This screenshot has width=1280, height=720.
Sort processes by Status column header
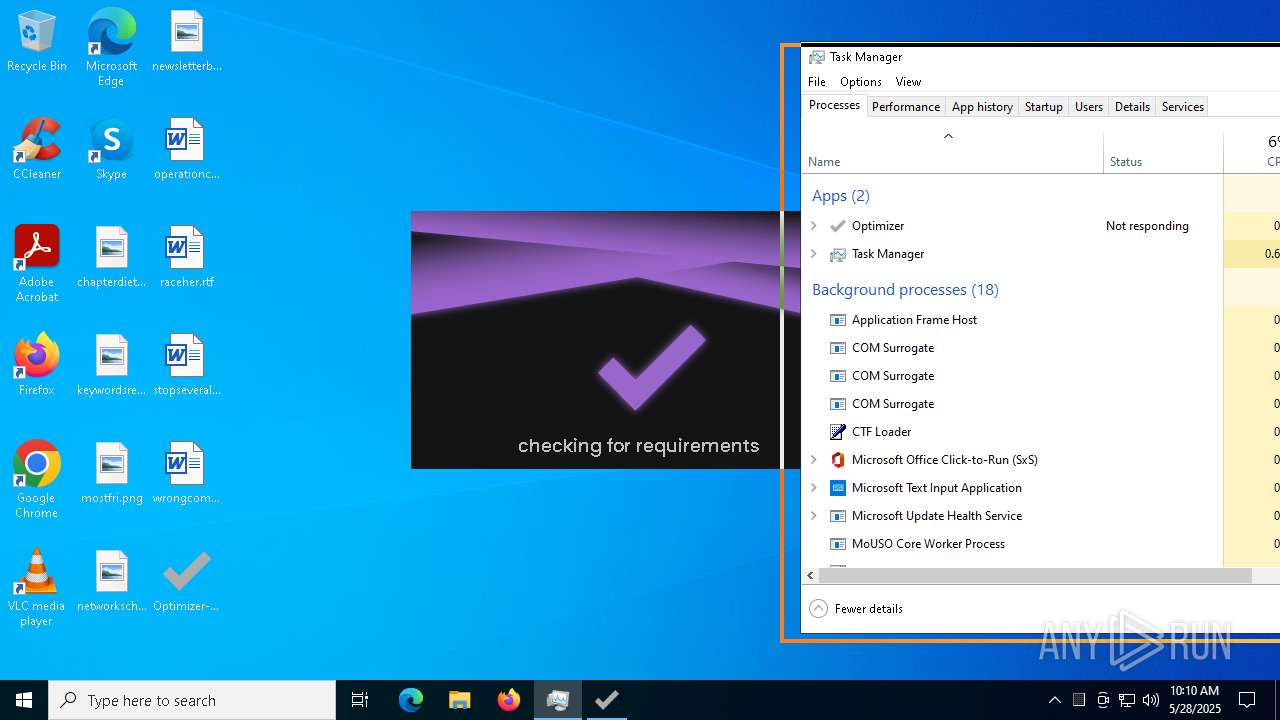1164,152
